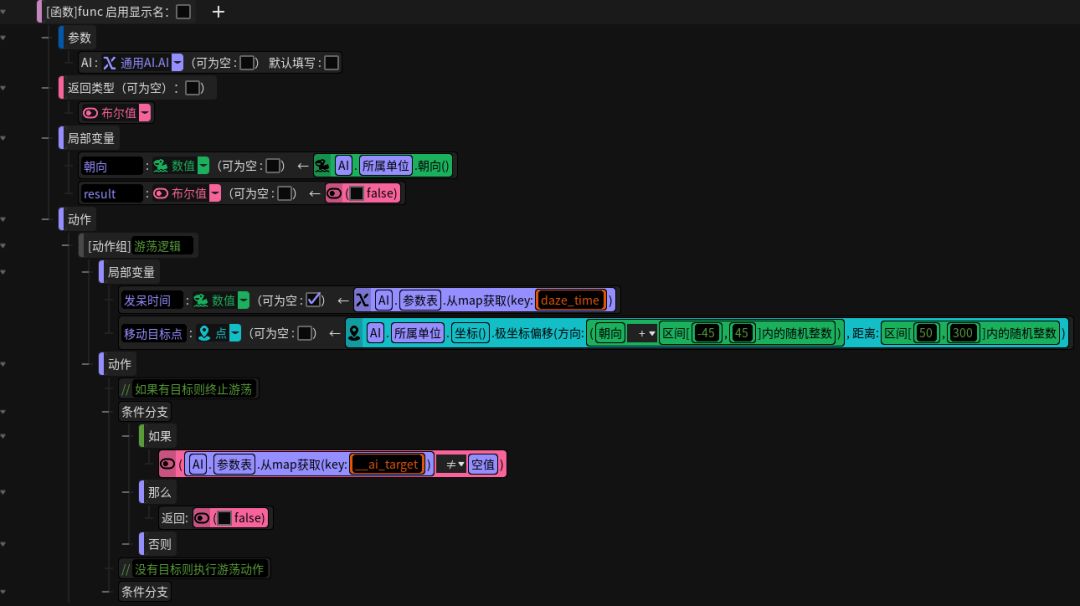Edit the -45 random range value

pos(706,333)
